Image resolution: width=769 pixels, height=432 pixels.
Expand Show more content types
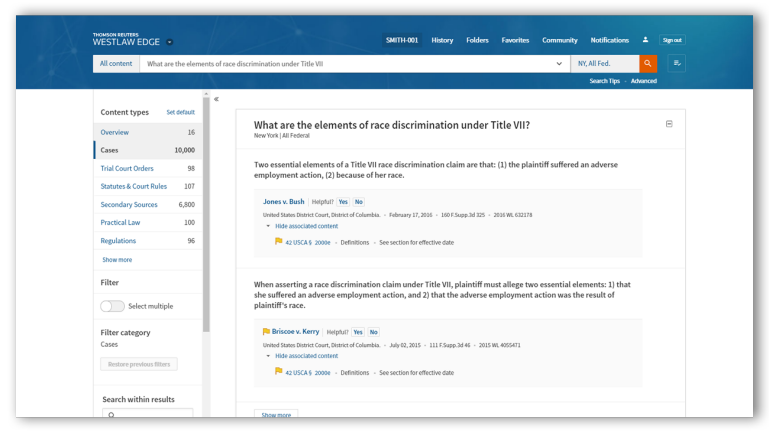[x=117, y=260]
